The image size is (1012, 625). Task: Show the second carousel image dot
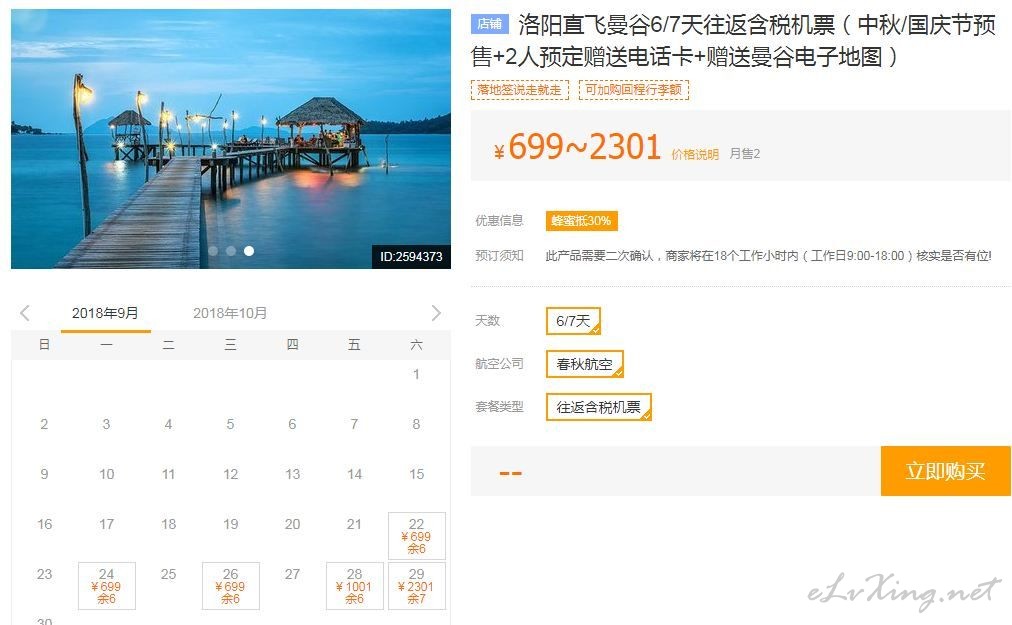tap(231, 251)
